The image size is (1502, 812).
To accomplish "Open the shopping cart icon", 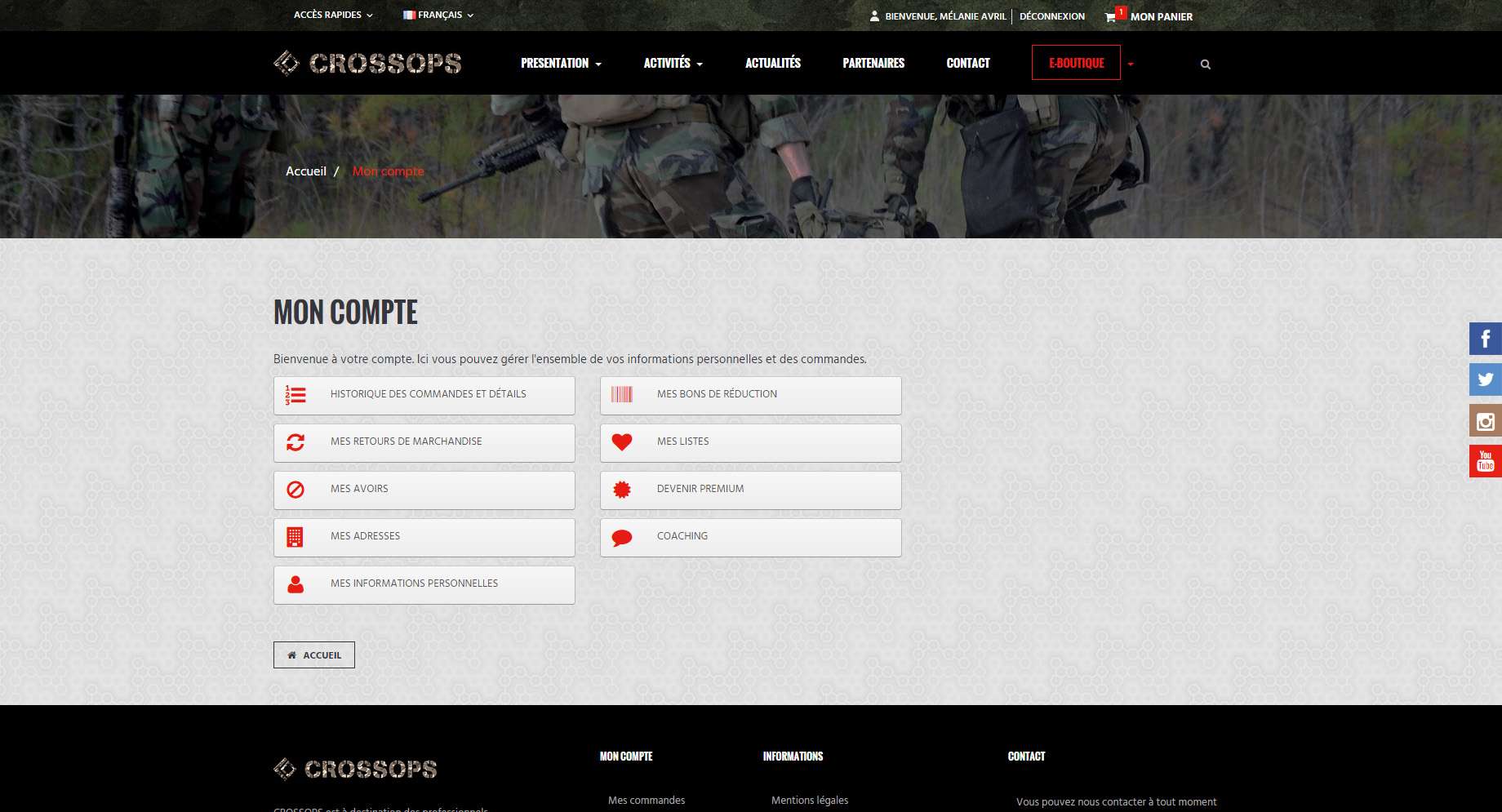I will pos(1110,17).
